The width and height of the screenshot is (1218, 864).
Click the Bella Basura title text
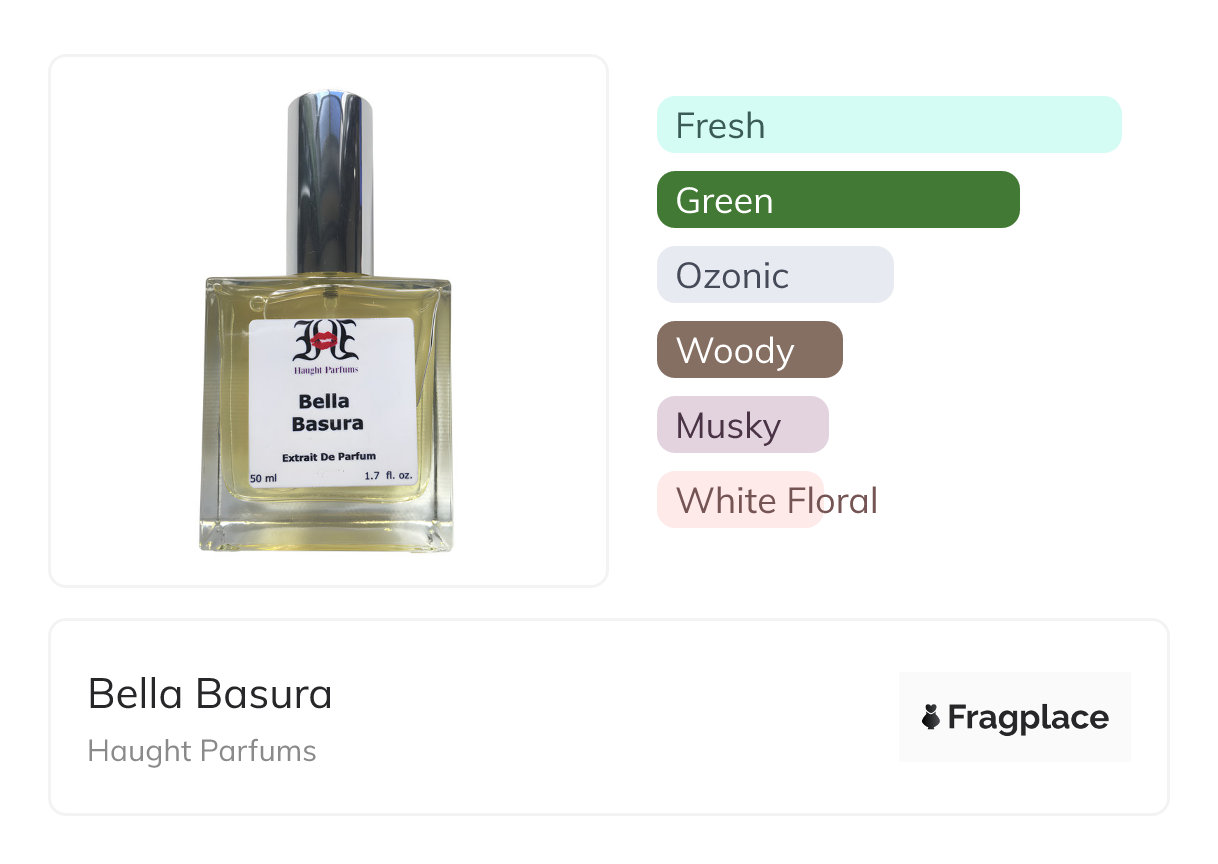point(210,694)
